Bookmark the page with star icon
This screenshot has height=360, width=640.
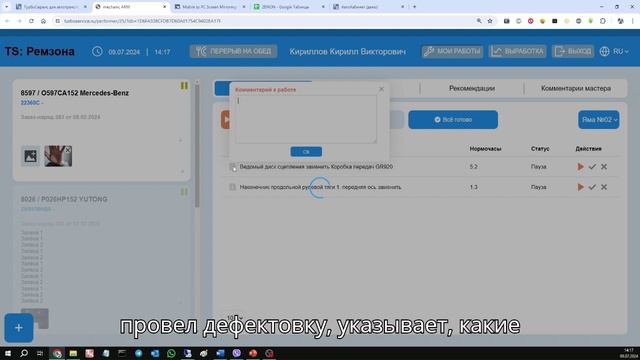pos(490,21)
